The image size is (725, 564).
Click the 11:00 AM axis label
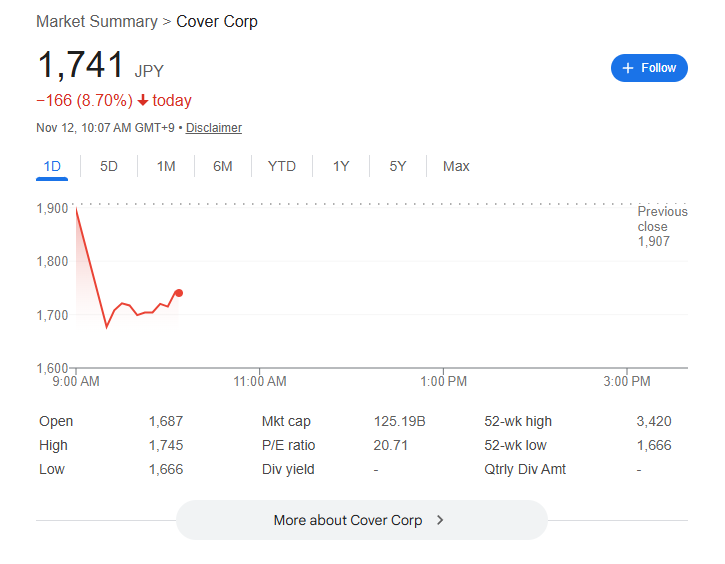(260, 381)
